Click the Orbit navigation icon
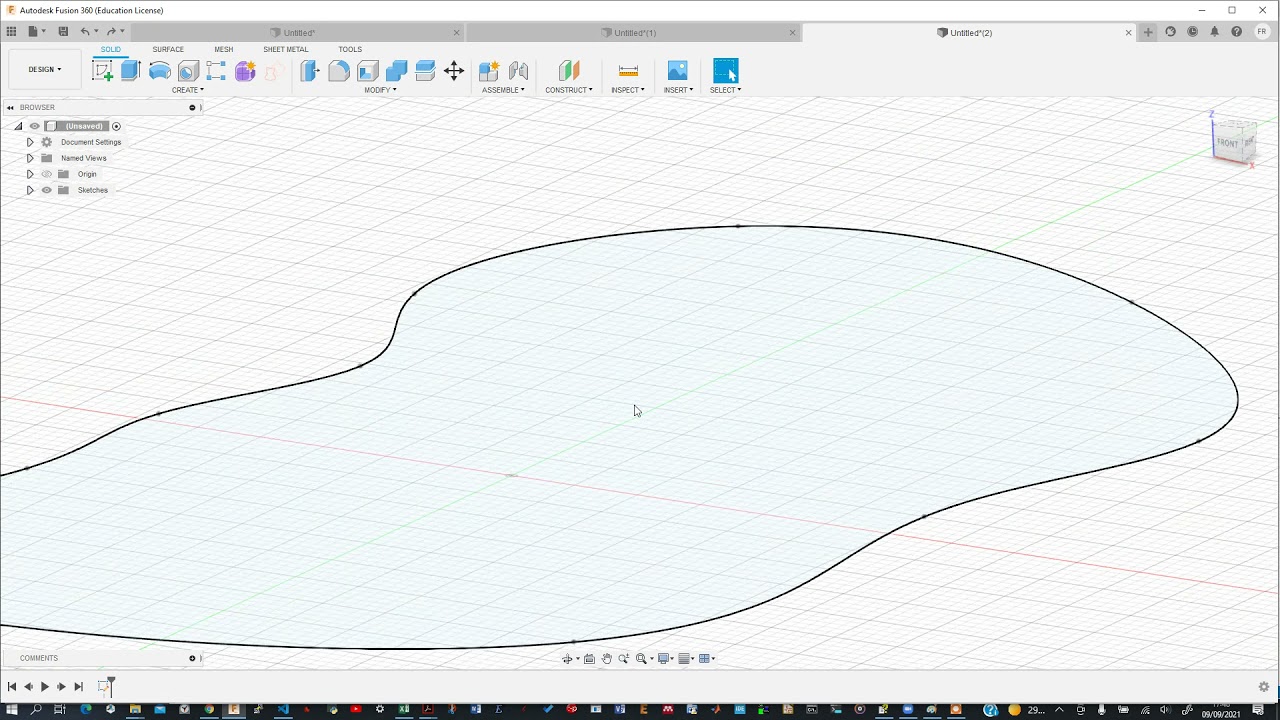Screen dimensions: 1280x720 pos(567,658)
